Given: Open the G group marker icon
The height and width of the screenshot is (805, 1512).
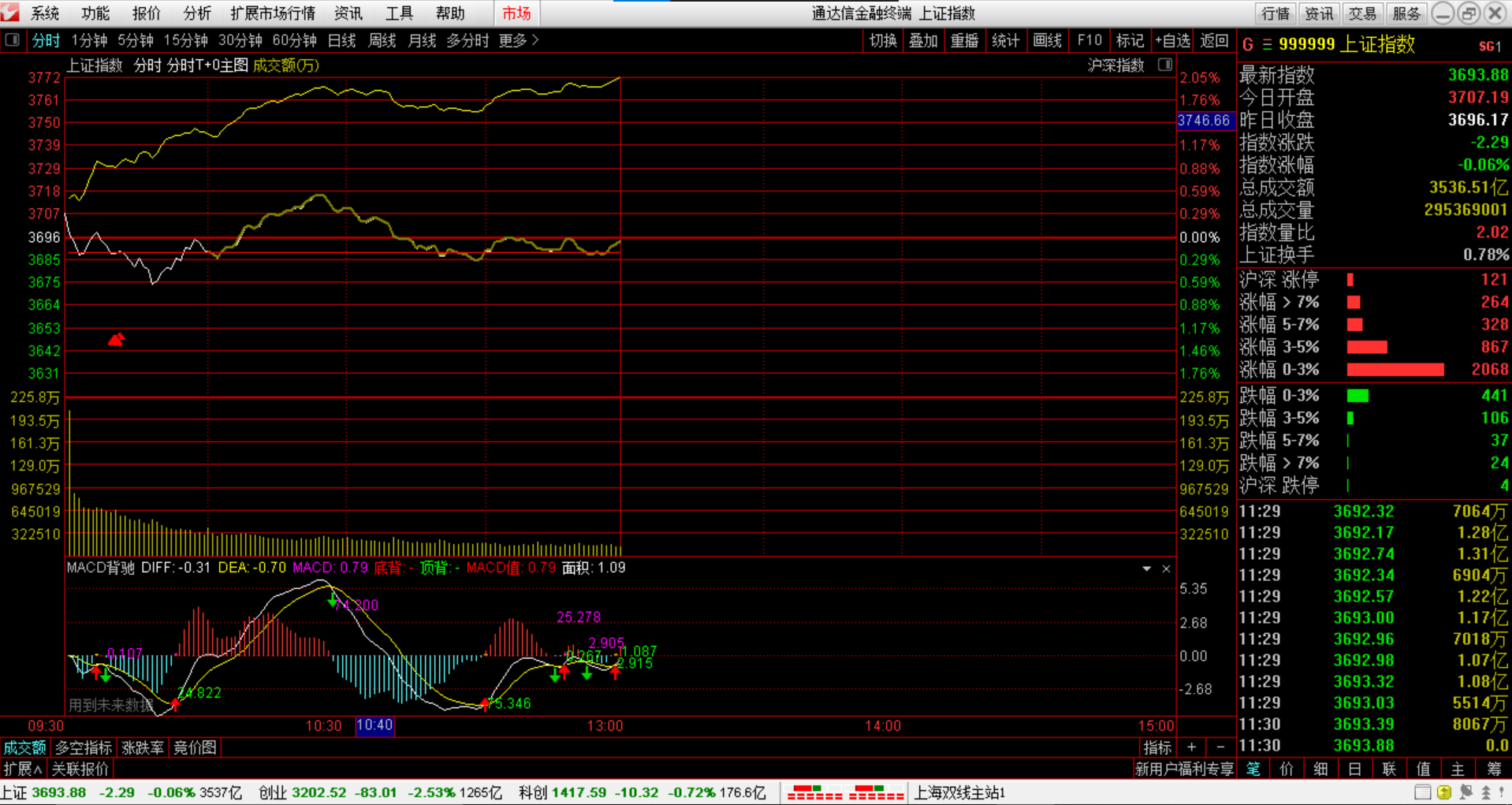Looking at the screenshot, I should (x=1248, y=45).
